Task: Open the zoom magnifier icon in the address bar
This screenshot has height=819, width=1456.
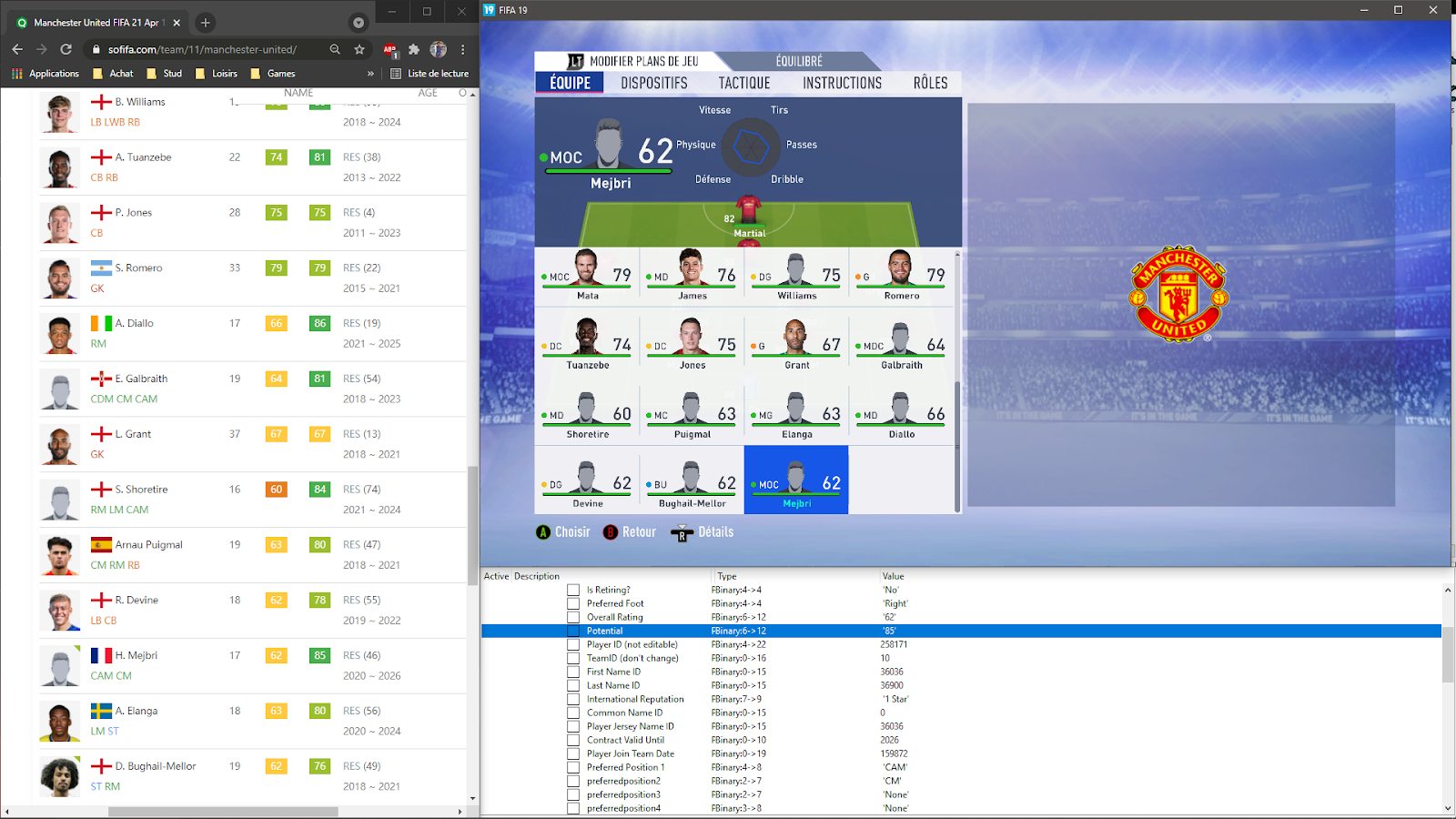Action: (335, 49)
